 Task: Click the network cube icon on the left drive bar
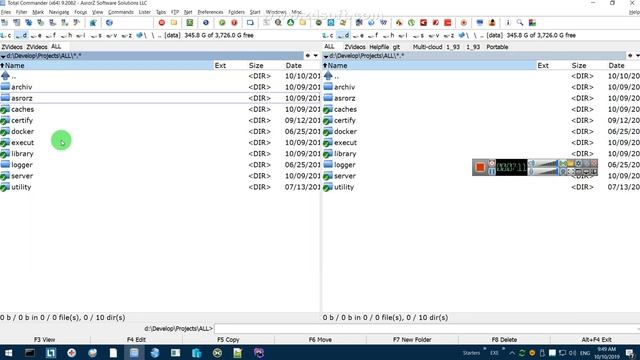click(140, 36)
